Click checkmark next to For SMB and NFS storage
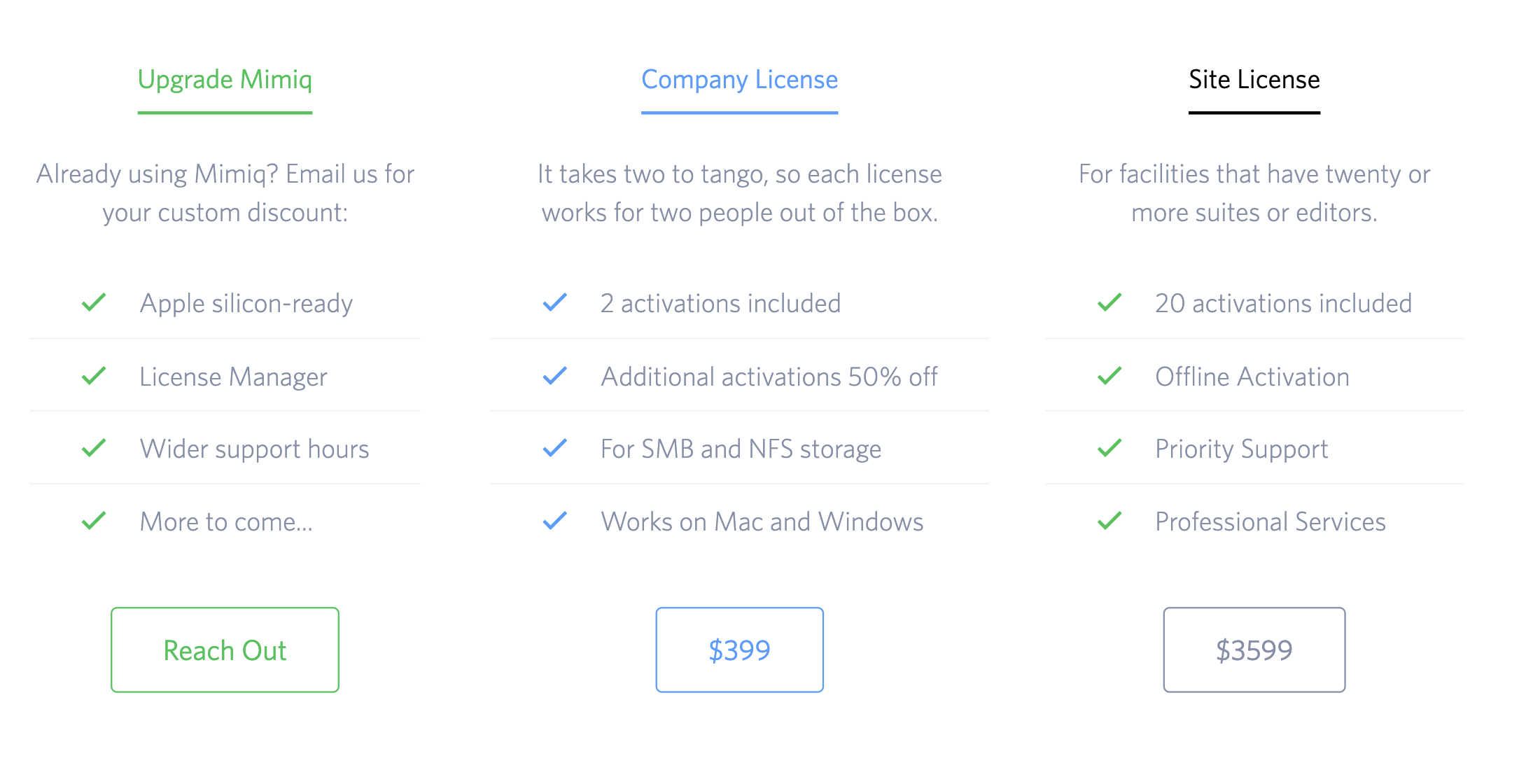 (554, 448)
